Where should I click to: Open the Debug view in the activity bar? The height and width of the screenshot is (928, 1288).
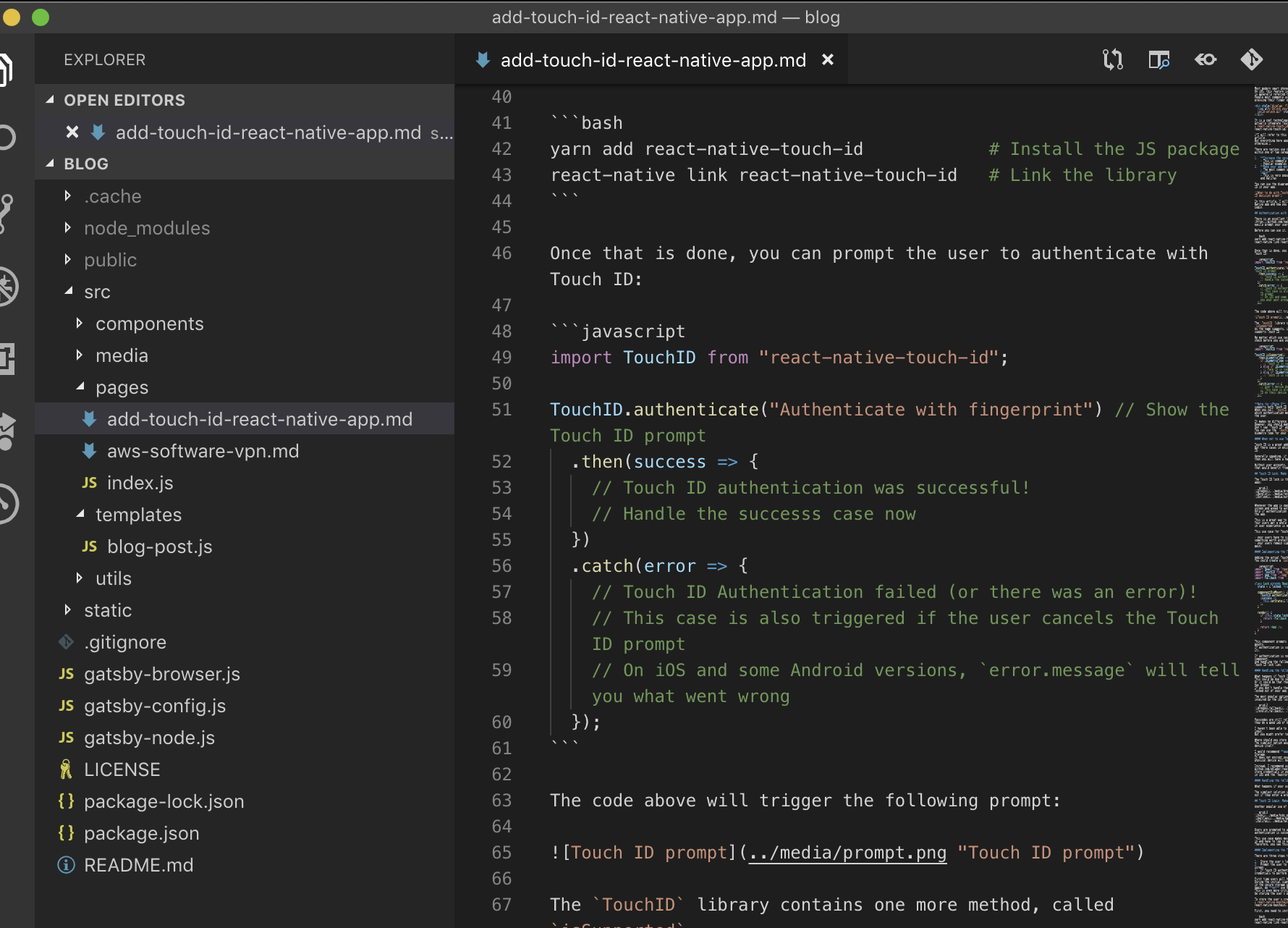7,287
